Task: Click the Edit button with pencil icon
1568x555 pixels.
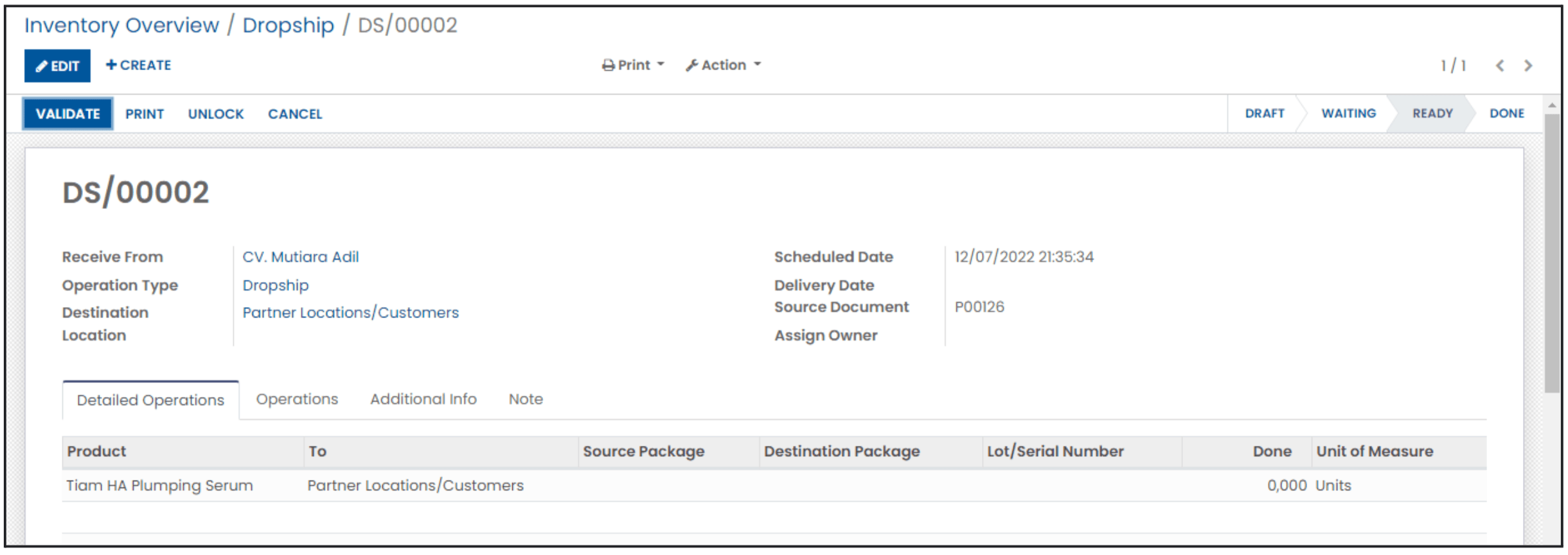Action: tap(57, 66)
